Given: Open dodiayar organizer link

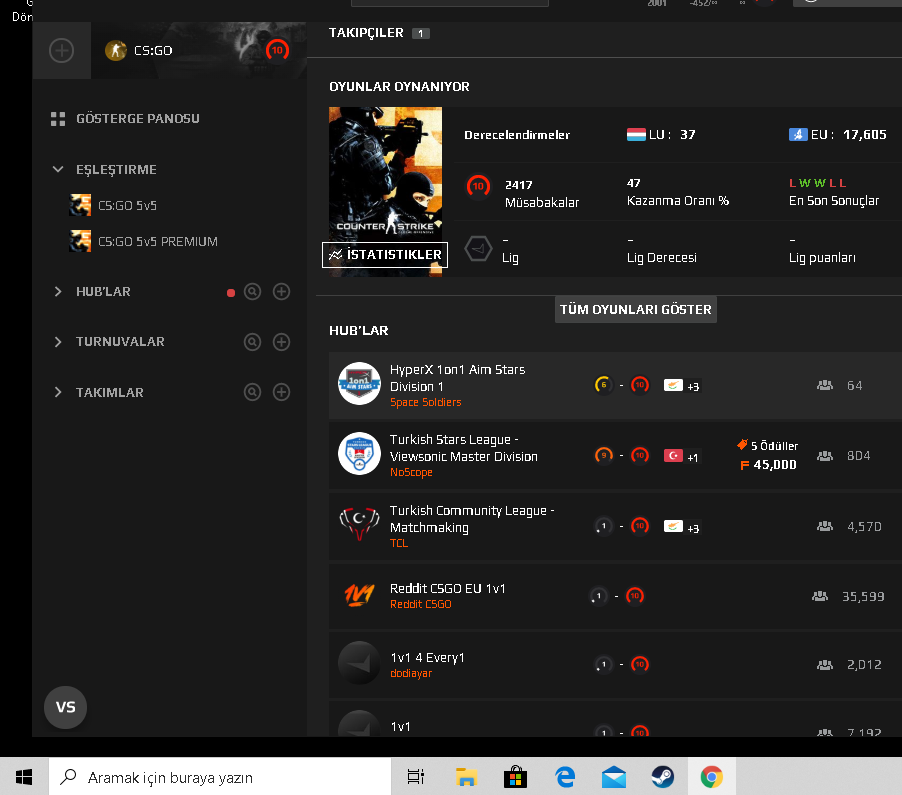Looking at the screenshot, I should point(411,673).
